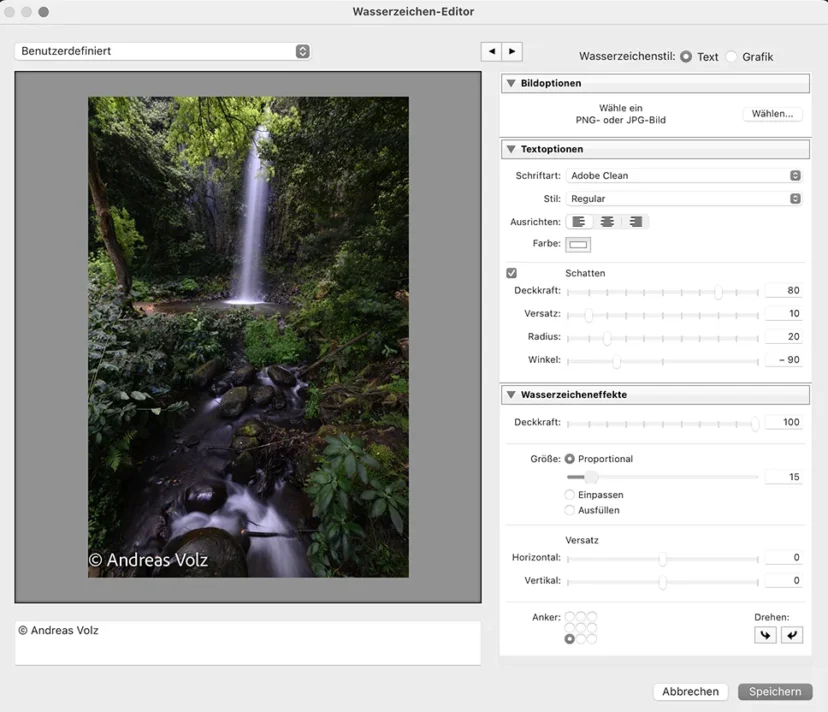The height and width of the screenshot is (712, 828).
Task: Save the watermark with Speichern
Action: pyautogui.click(x=775, y=691)
